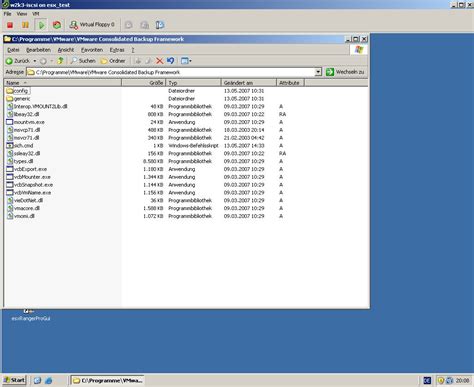
Task: Pause the VM with the Suspend icon
Action: tap(25, 25)
